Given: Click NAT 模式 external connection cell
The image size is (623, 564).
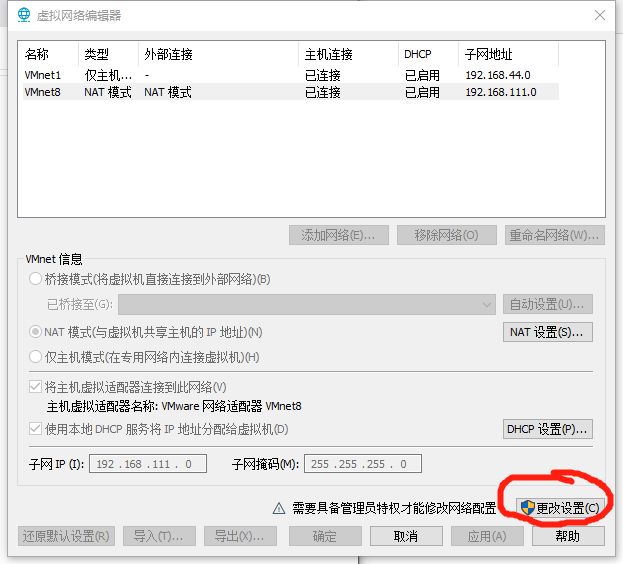Looking at the screenshot, I should coord(168,92).
